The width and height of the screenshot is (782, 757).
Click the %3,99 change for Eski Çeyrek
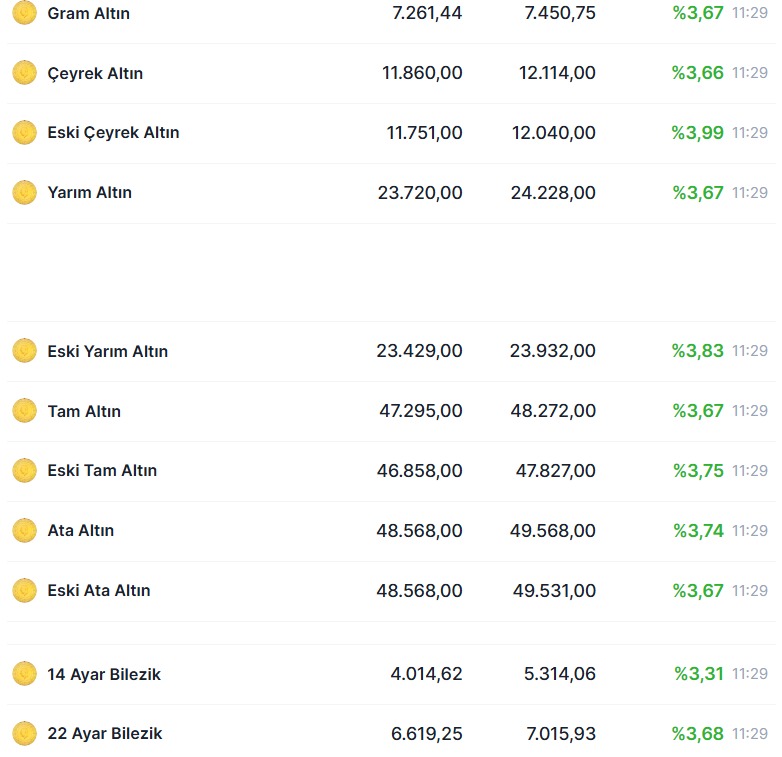coord(697,133)
